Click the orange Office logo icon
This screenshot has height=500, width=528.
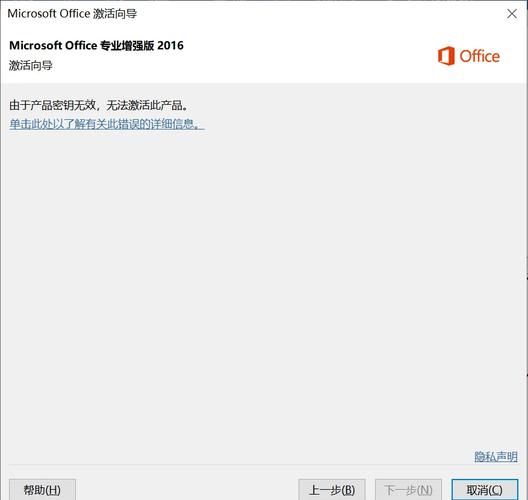point(446,56)
